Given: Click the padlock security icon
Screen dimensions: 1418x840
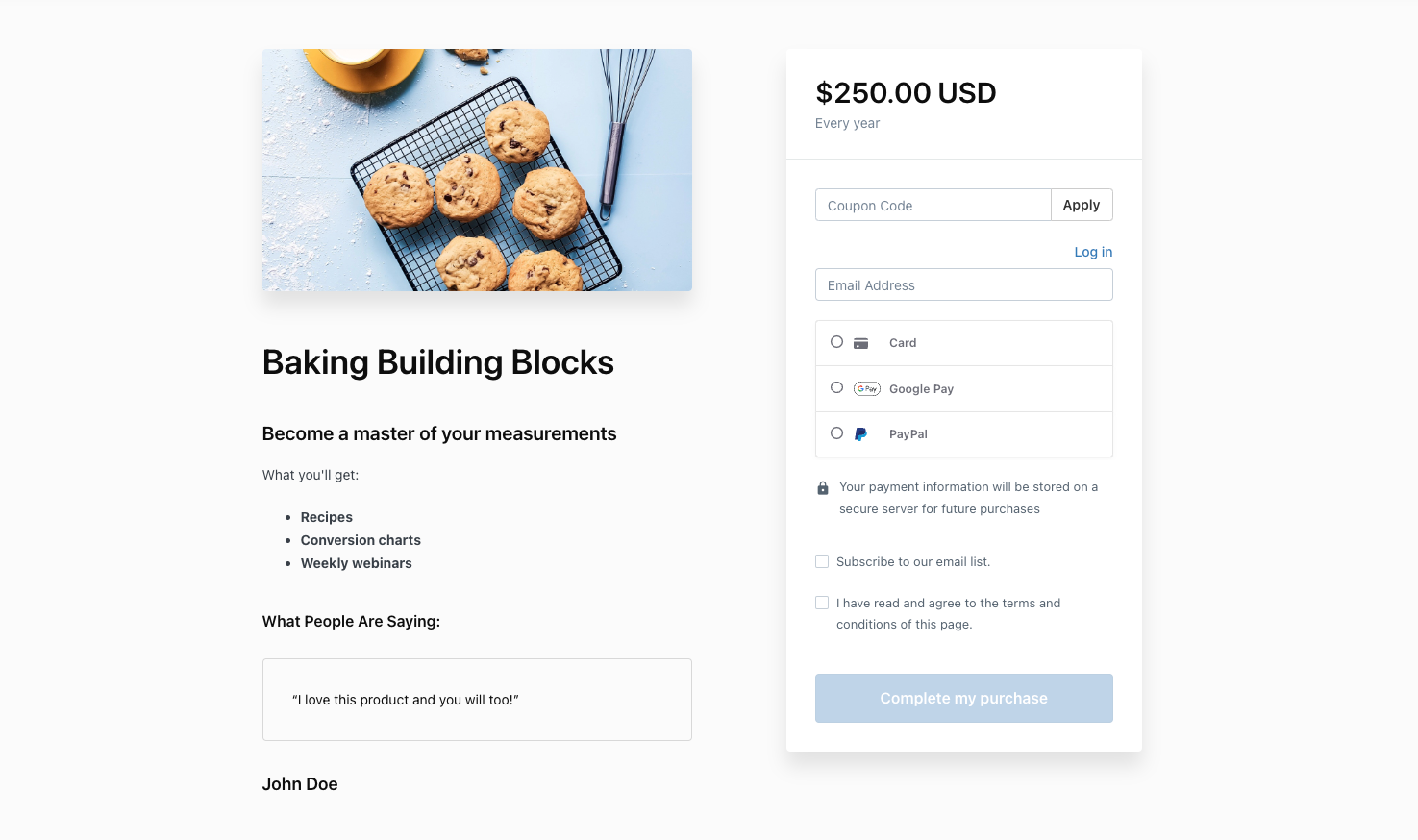Looking at the screenshot, I should click(823, 488).
